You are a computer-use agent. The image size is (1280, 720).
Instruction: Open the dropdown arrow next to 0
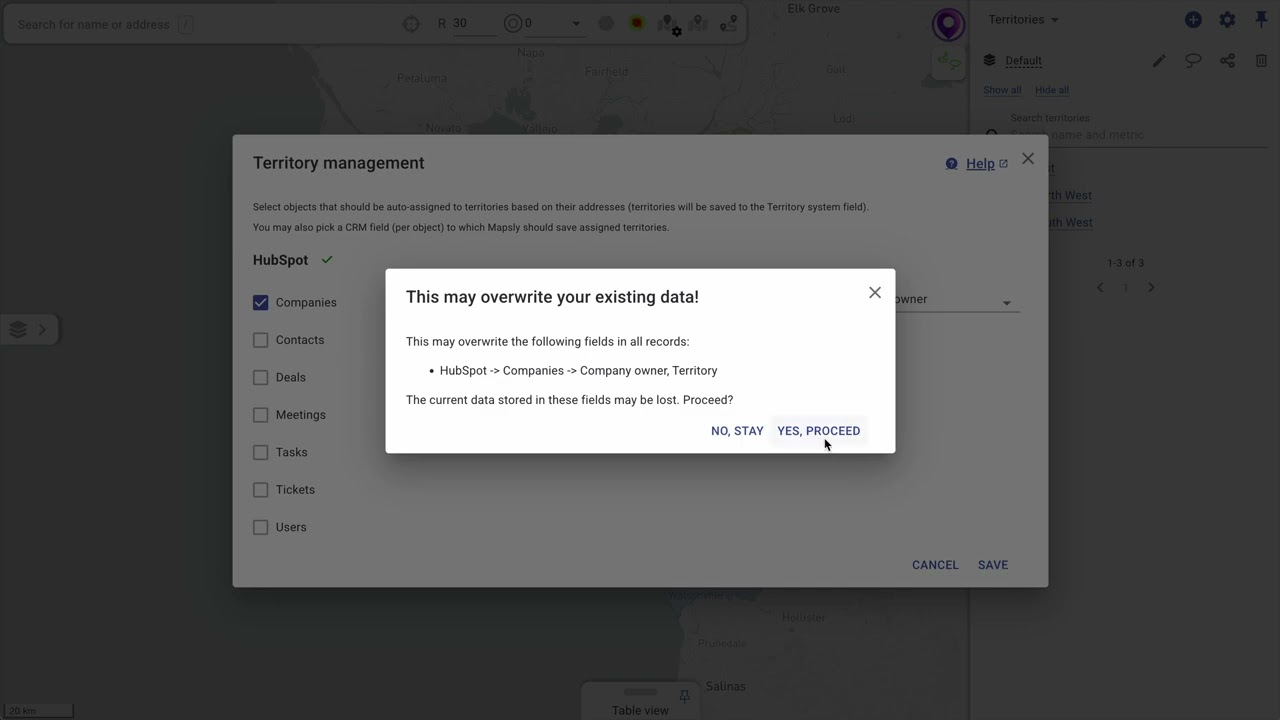coord(575,24)
